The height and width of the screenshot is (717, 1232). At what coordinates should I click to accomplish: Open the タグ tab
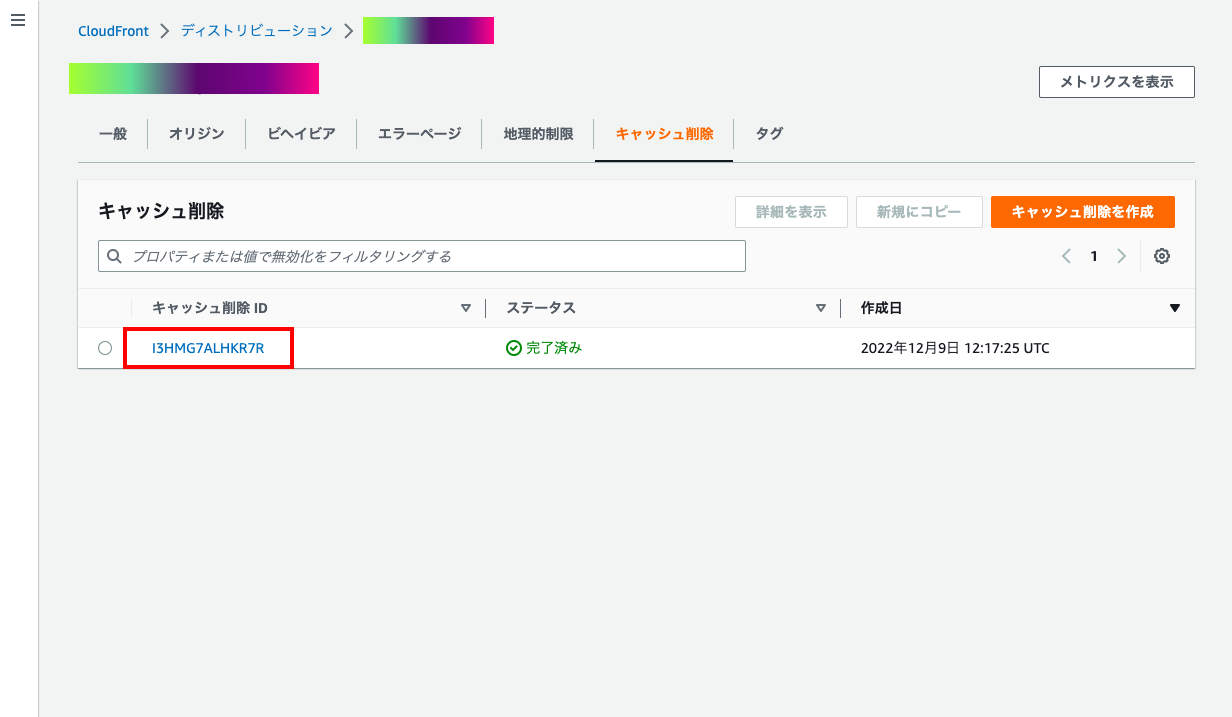pyautogui.click(x=769, y=134)
